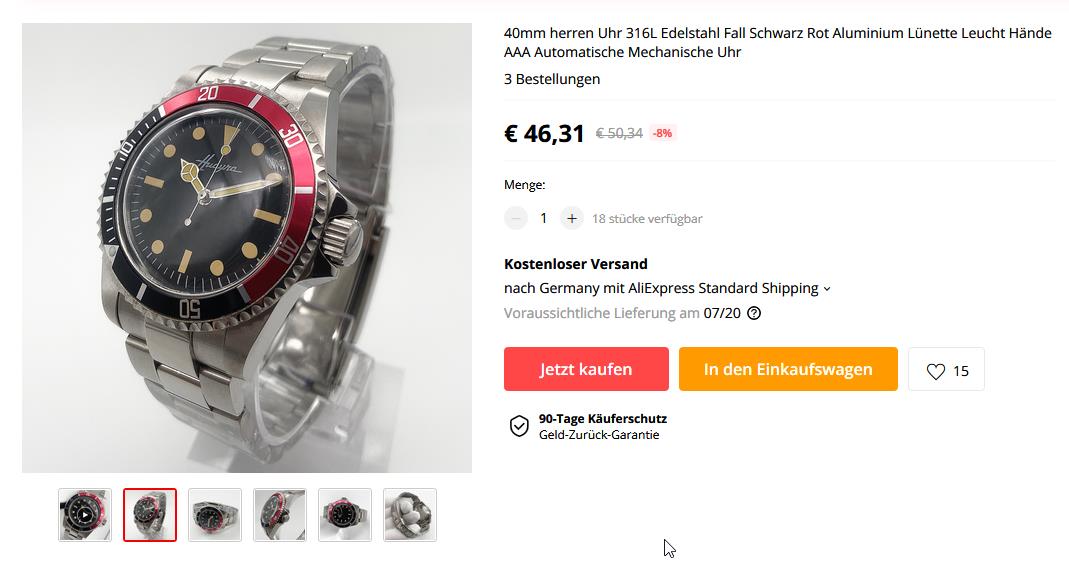The image size is (1069, 570).
Task: Select the third thumbnail showing watch side
Action: click(215, 515)
